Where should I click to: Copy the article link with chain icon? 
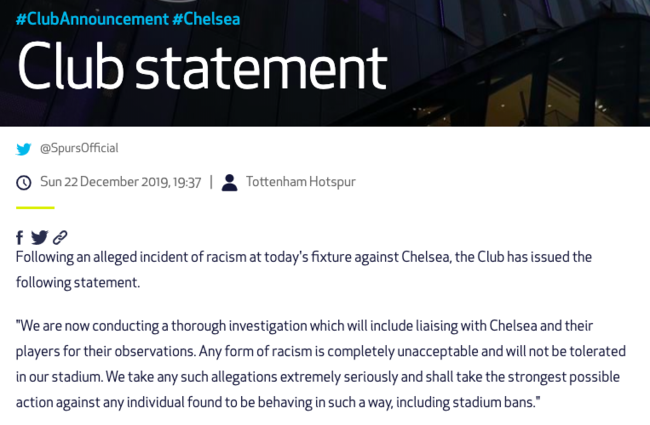[x=60, y=237]
